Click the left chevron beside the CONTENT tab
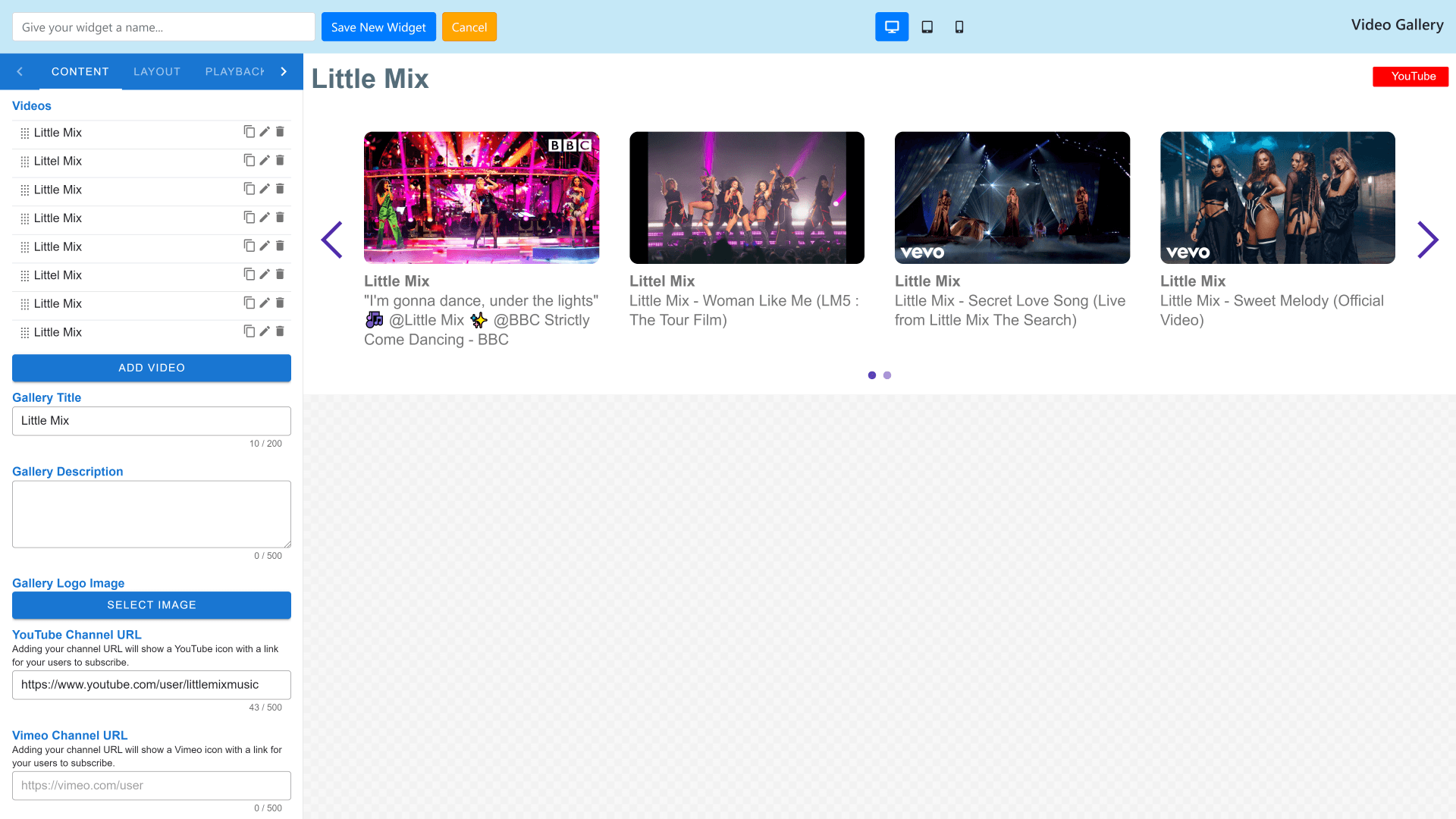 point(20,71)
